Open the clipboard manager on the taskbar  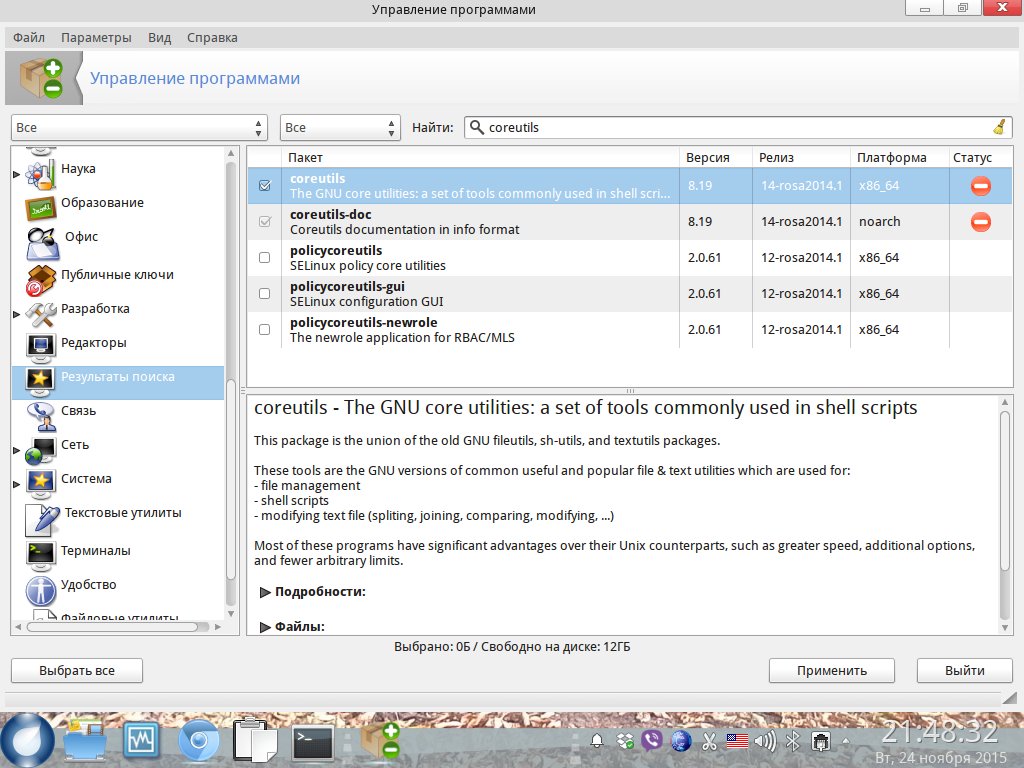point(254,741)
